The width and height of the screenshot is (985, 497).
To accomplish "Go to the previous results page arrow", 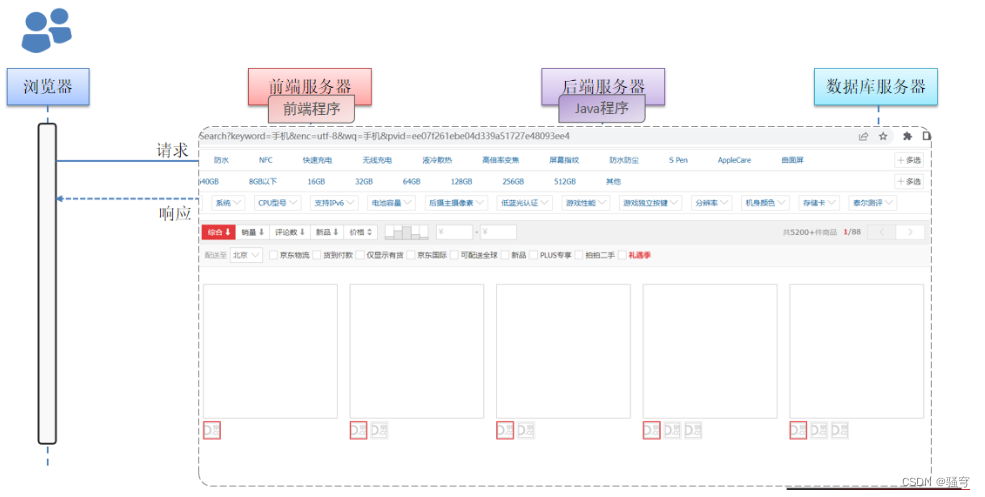I will coord(881,232).
